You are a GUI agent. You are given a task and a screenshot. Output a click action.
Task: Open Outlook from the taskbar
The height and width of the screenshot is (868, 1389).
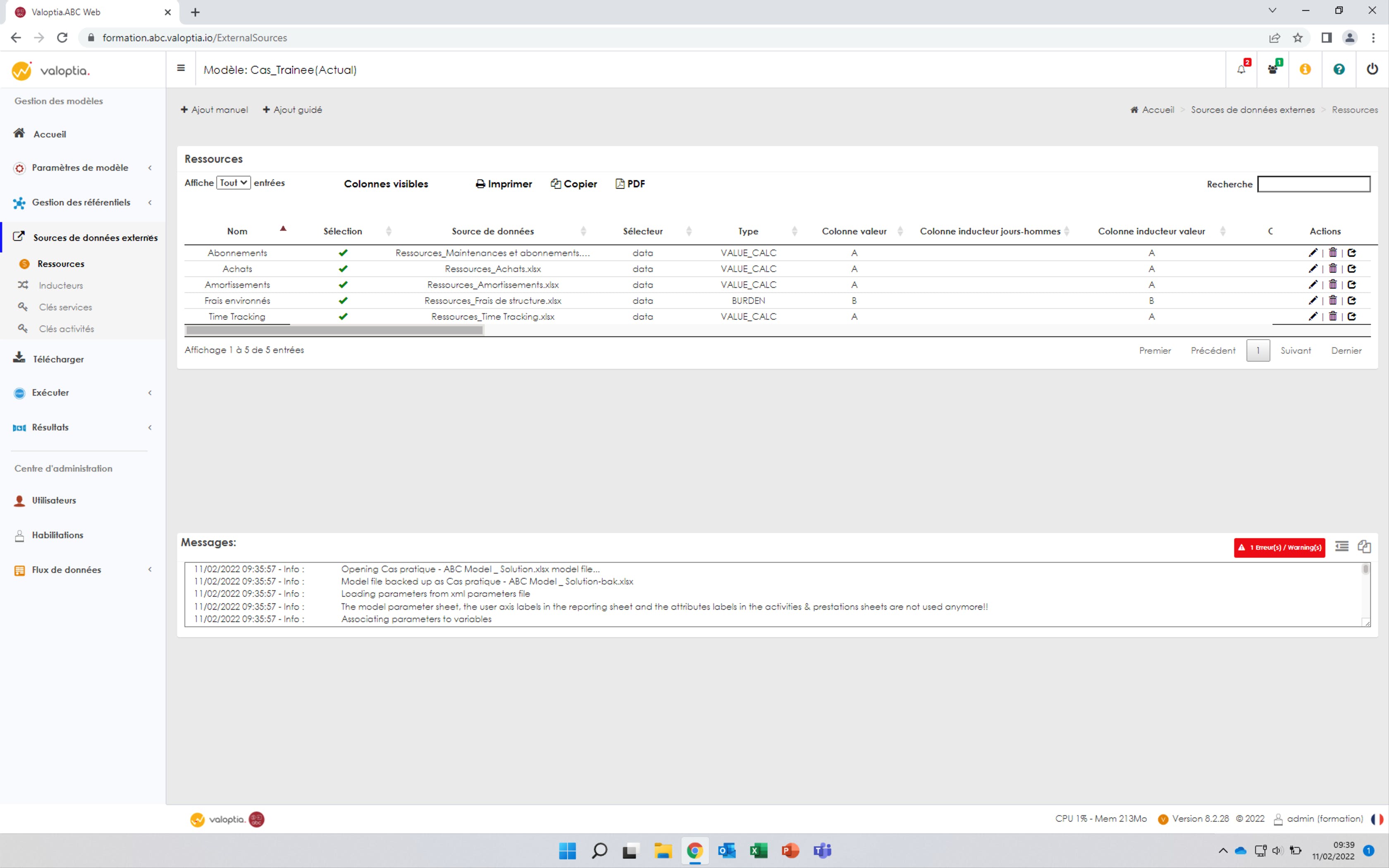click(x=727, y=851)
